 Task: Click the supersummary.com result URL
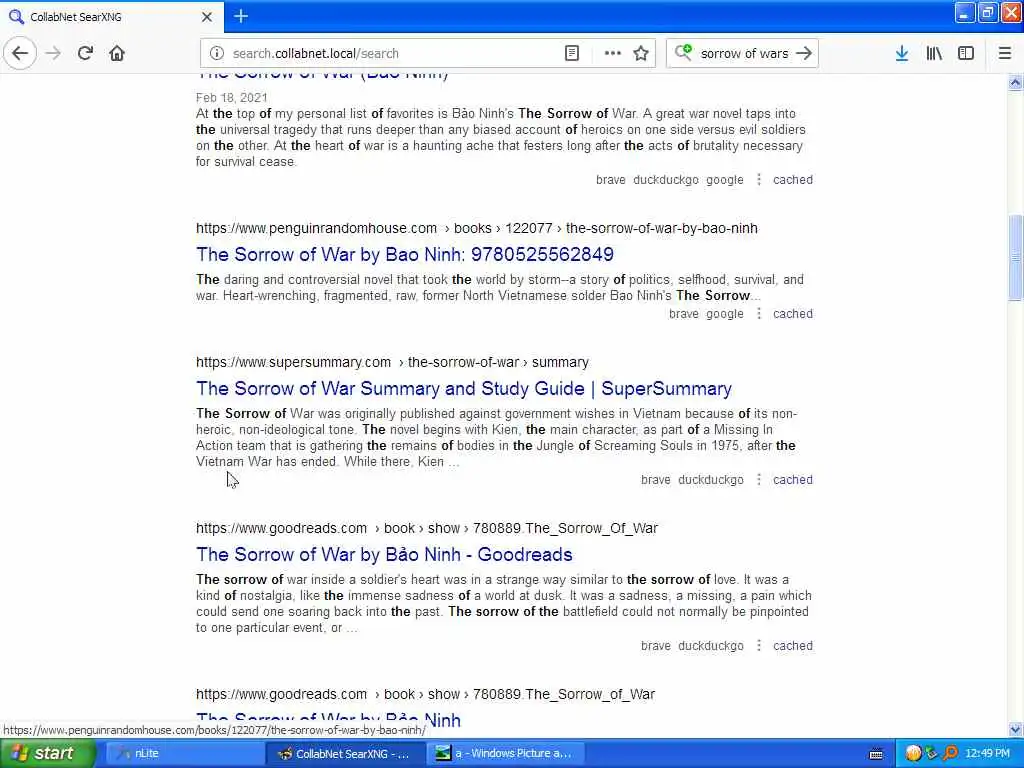(x=392, y=362)
